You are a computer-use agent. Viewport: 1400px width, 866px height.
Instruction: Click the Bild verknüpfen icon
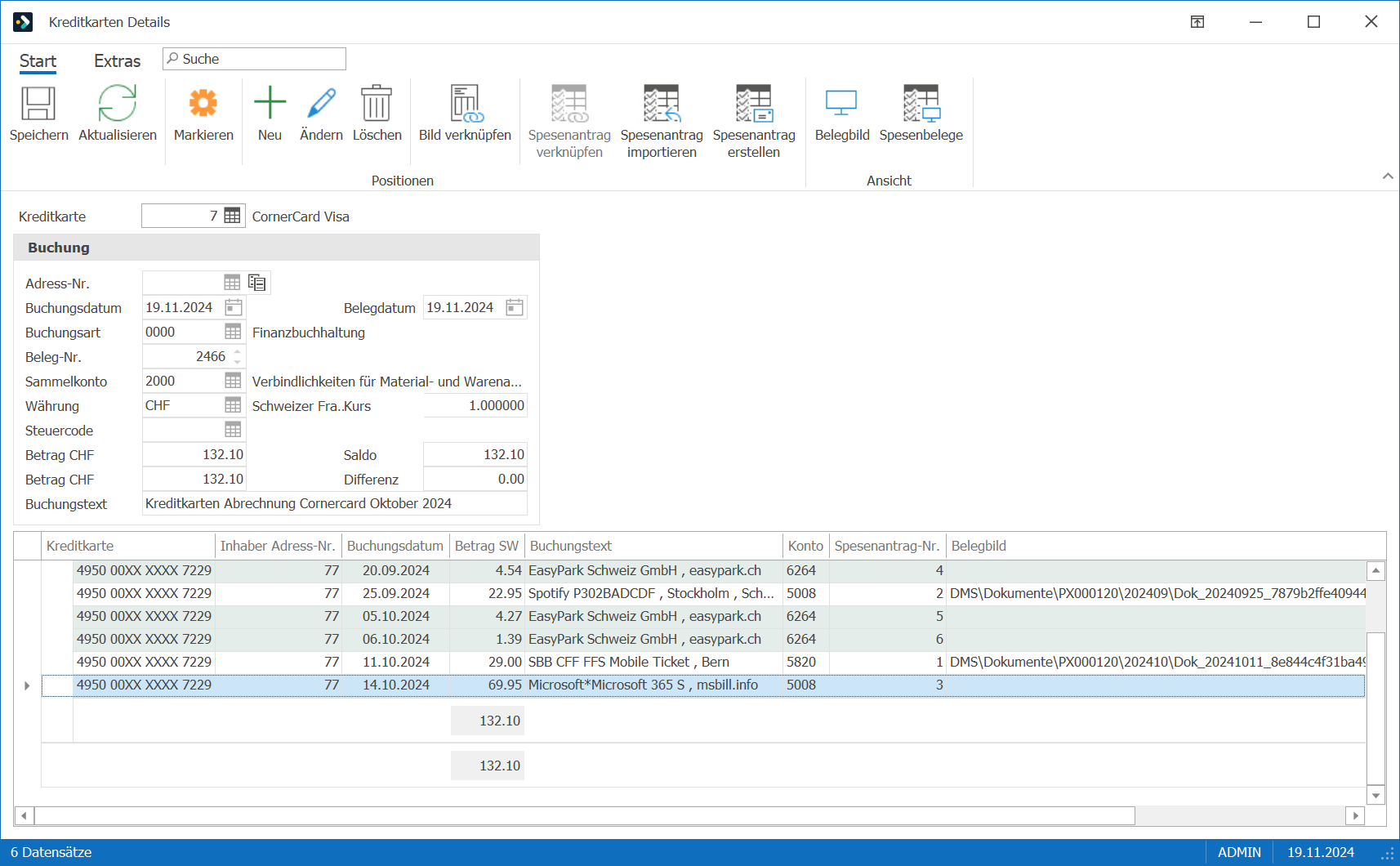(x=465, y=104)
